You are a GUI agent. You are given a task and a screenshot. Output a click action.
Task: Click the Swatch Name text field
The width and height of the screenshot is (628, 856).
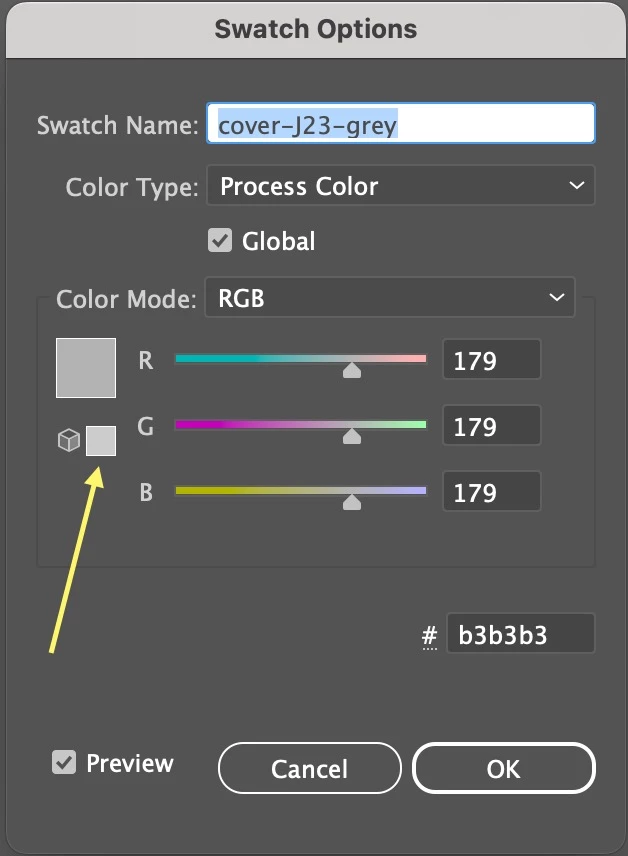tap(400, 126)
